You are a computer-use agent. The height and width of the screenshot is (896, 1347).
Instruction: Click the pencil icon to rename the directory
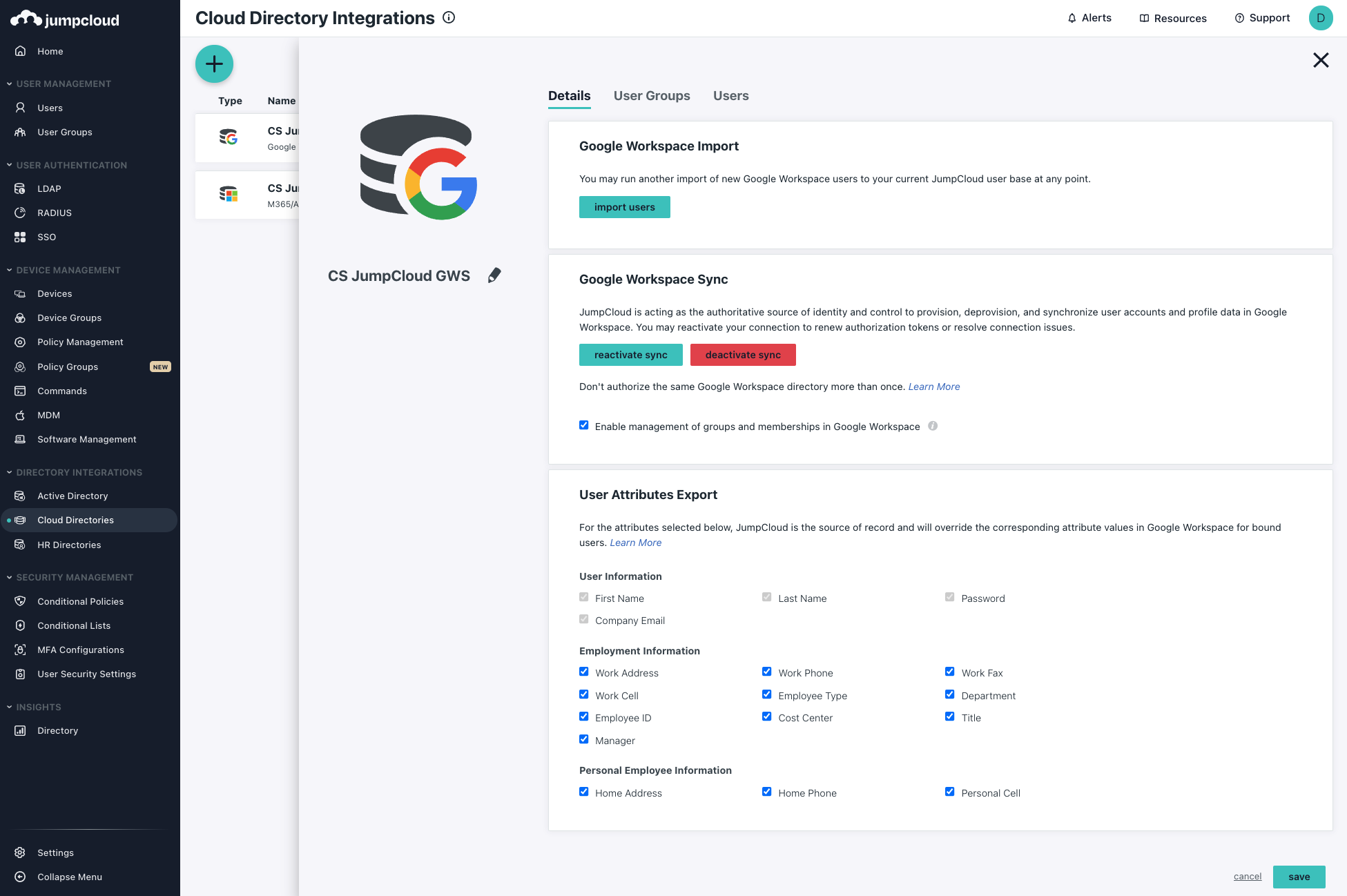[x=494, y=275]
